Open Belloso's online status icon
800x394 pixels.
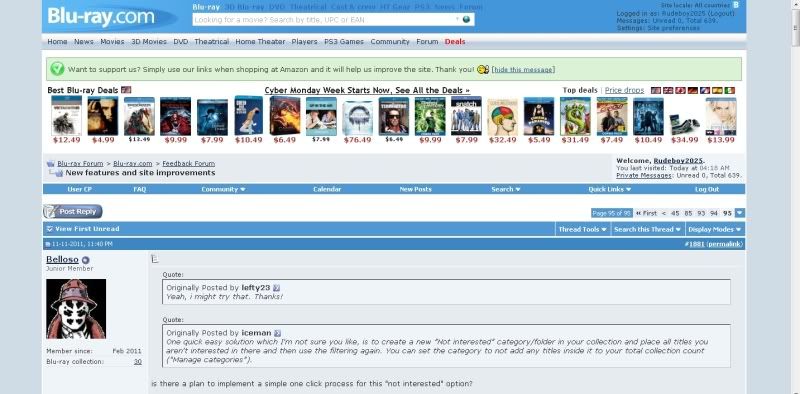(85, 260)
